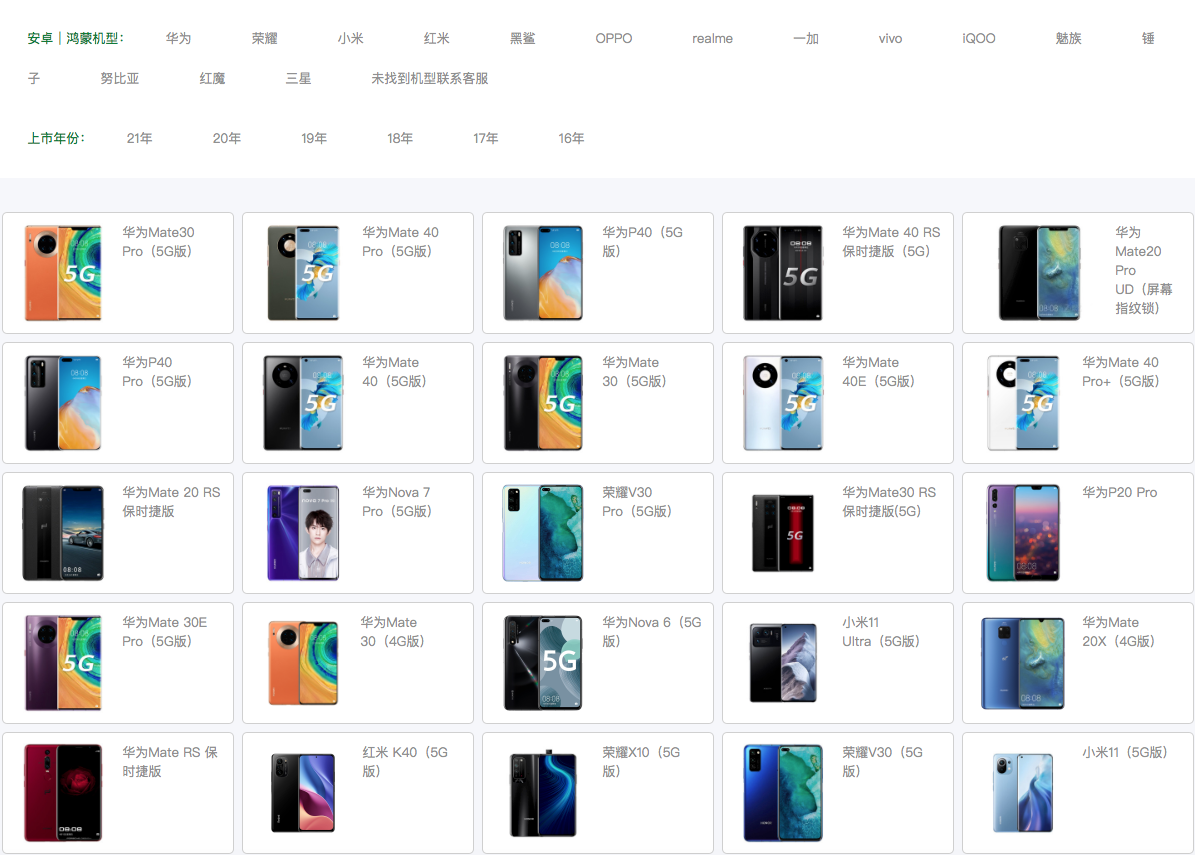This screenshot has width=1195, height=855.
Task: Filter phones by 红米 brand
Action: tap(437, 38)
